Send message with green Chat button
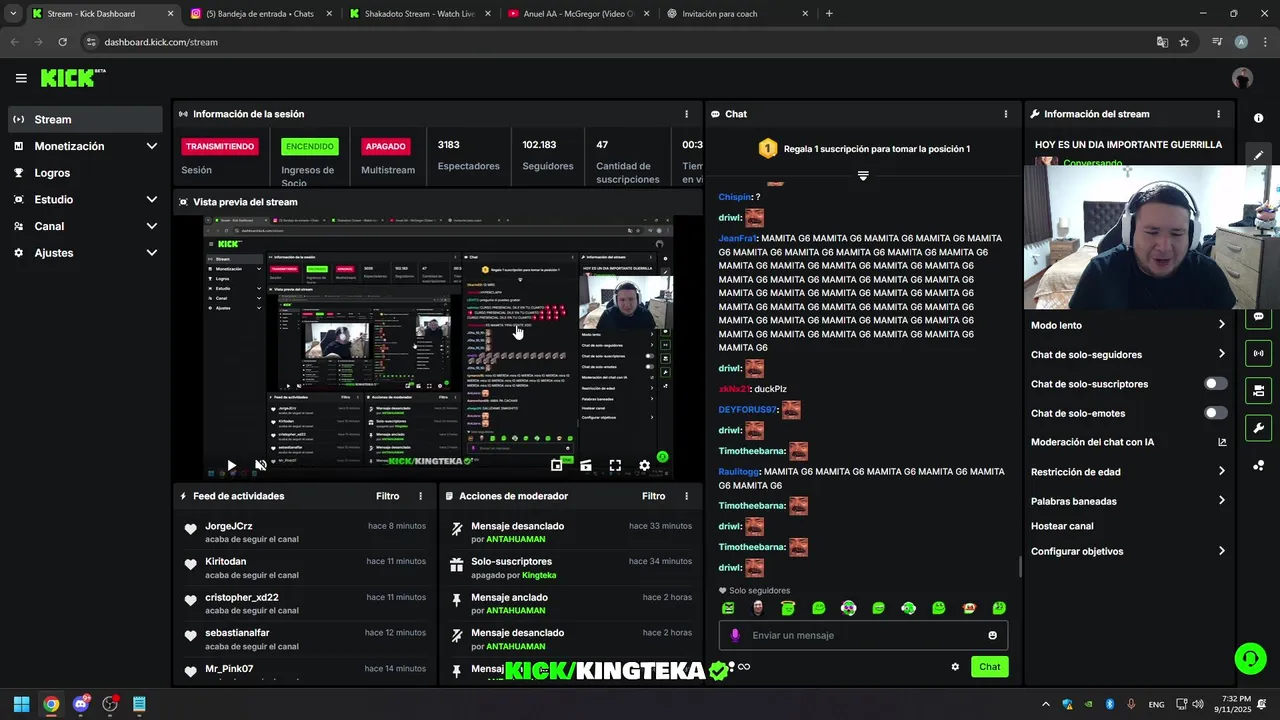This screenshot has width=1280, height=720. (x=989, y=667)
